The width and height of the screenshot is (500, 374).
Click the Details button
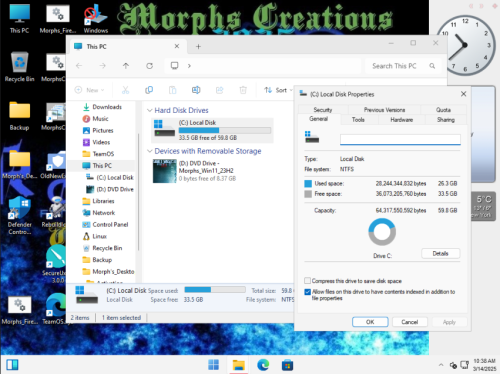pyautogui.click(x=440, y=253)
